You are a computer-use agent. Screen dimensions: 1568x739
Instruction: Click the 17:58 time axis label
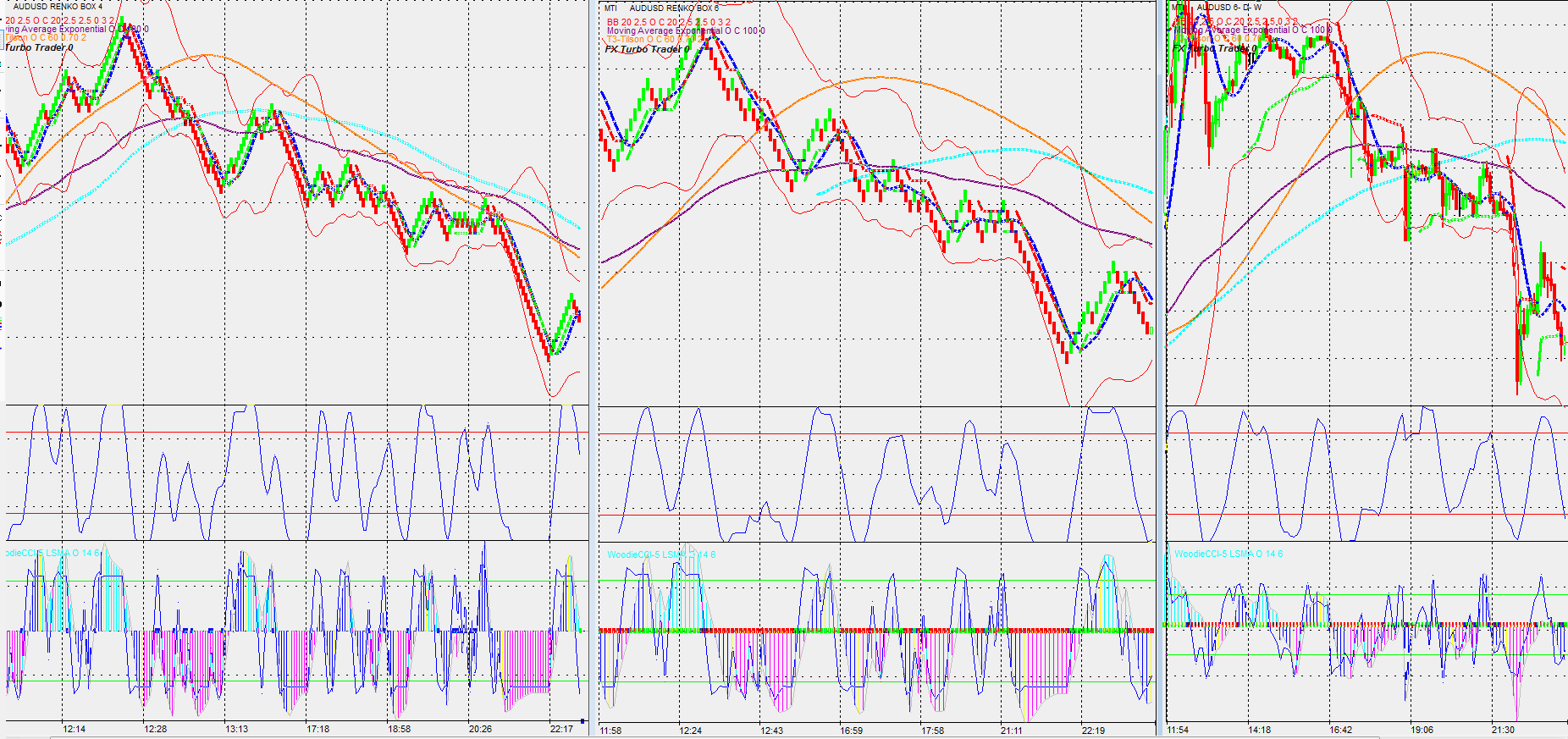(932, 731)
